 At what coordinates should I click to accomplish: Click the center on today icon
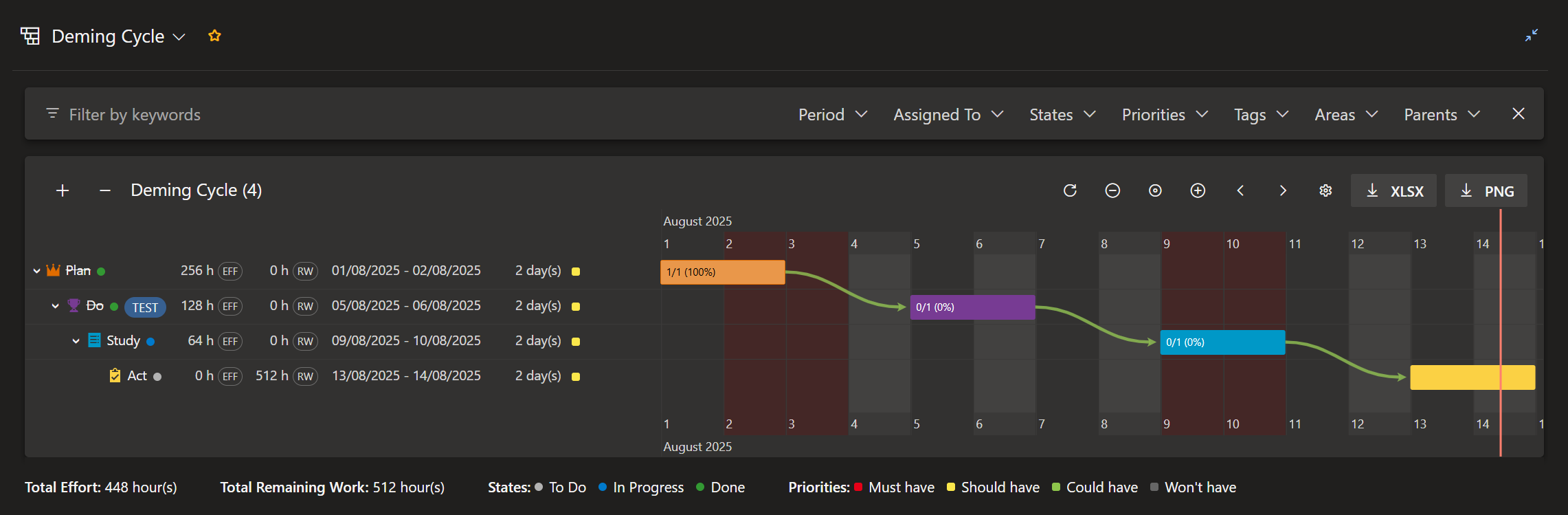[1155, 190]
